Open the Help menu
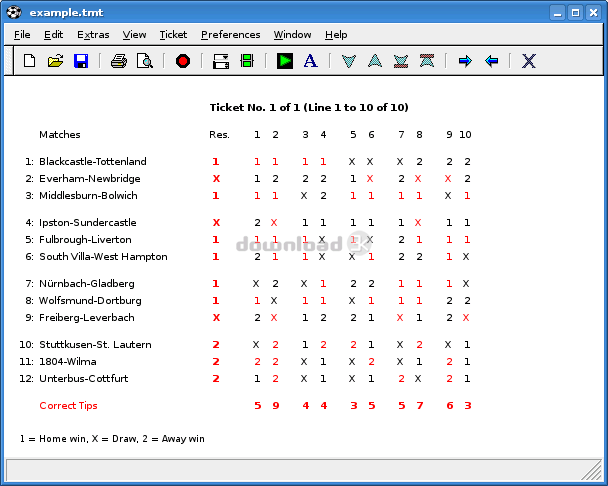608x486 pixels. pyautogui.click(x=336, y=35)
